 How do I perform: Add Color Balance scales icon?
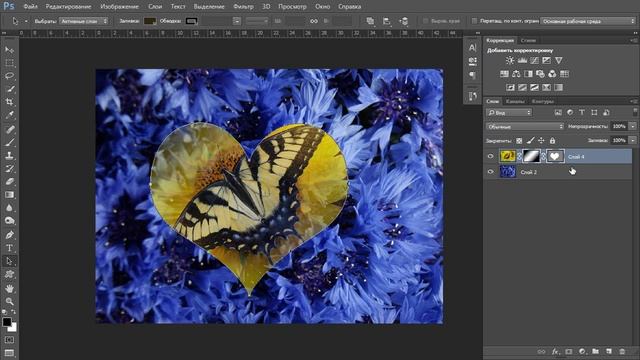516,74
